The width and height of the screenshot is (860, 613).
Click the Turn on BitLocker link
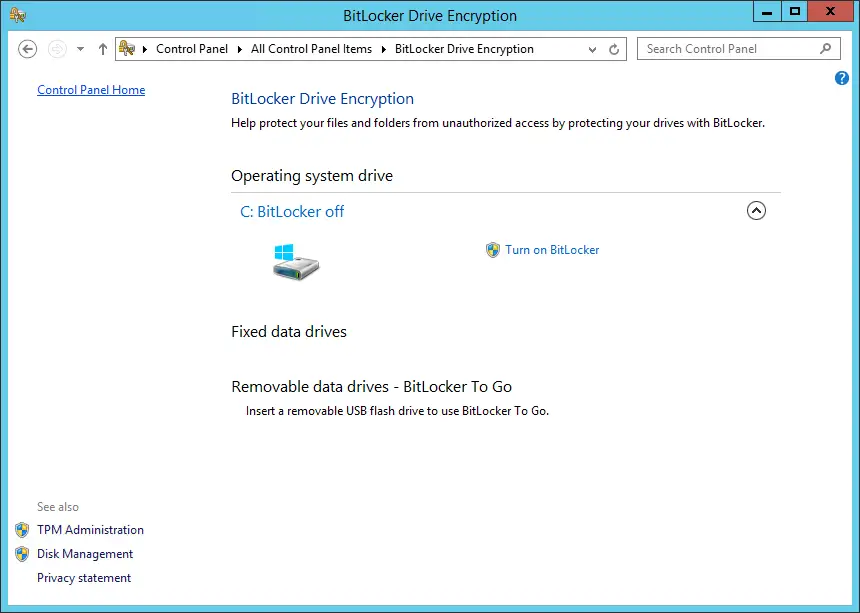(552, 250)
